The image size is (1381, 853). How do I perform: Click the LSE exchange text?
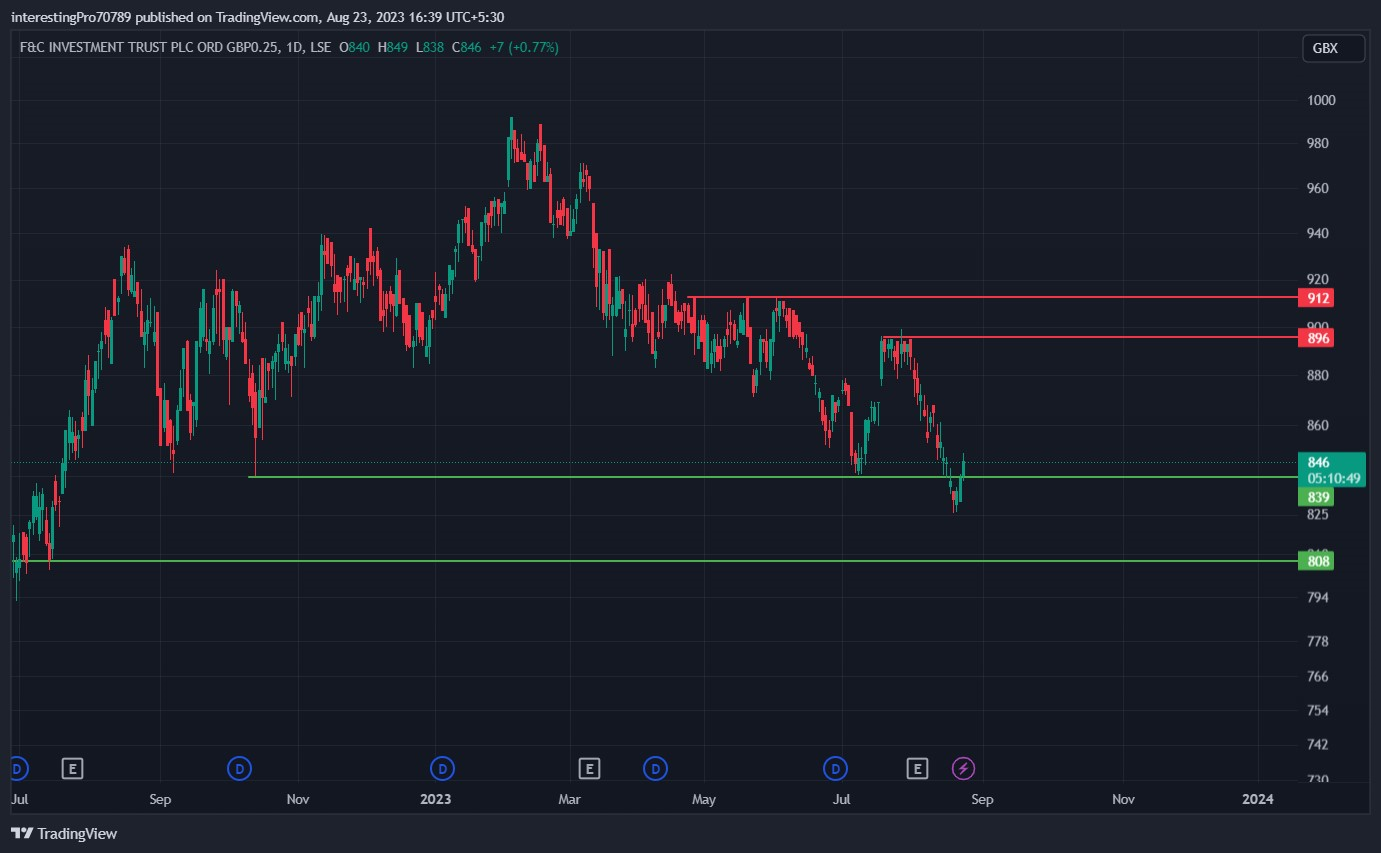coord(321,47)
